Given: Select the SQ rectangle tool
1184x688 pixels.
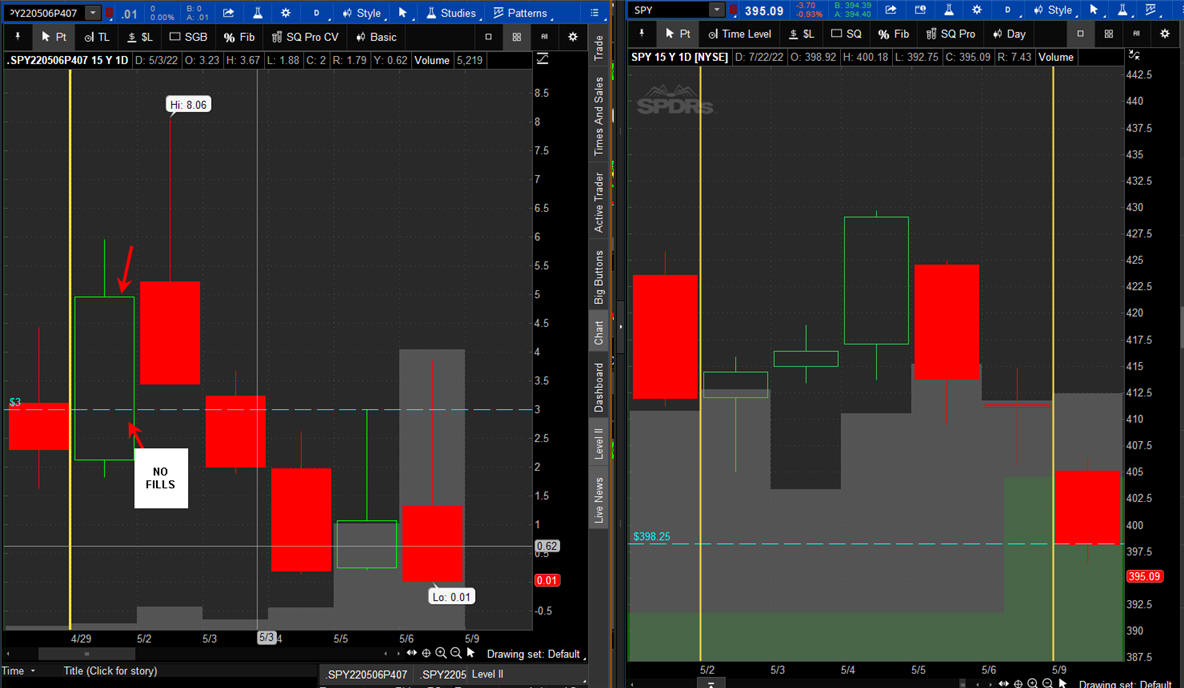Looking at the screenshot, I should click(x=846, y=33).
